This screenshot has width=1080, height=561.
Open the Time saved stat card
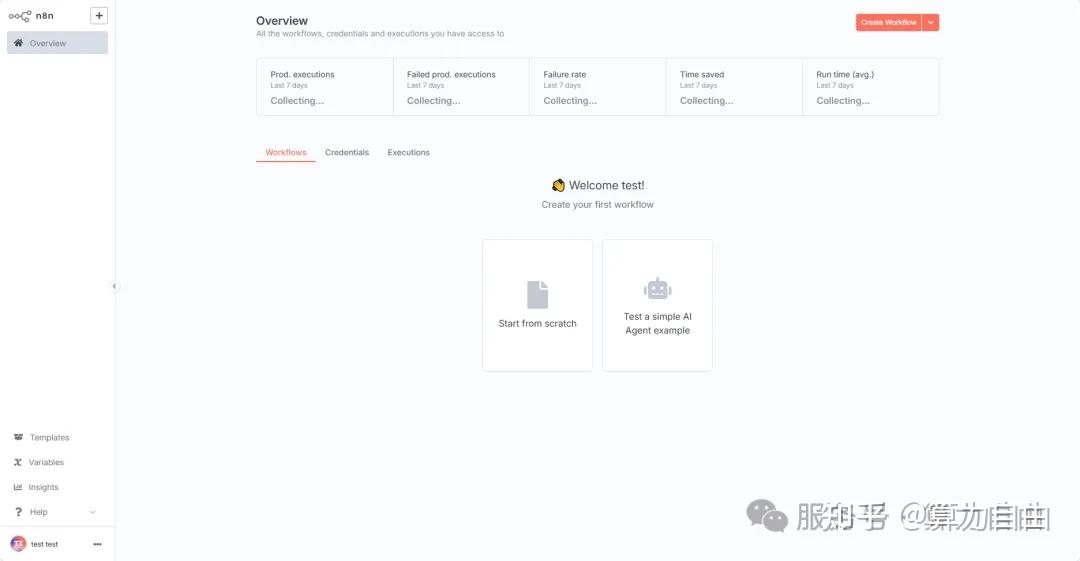tap(734, 87)
